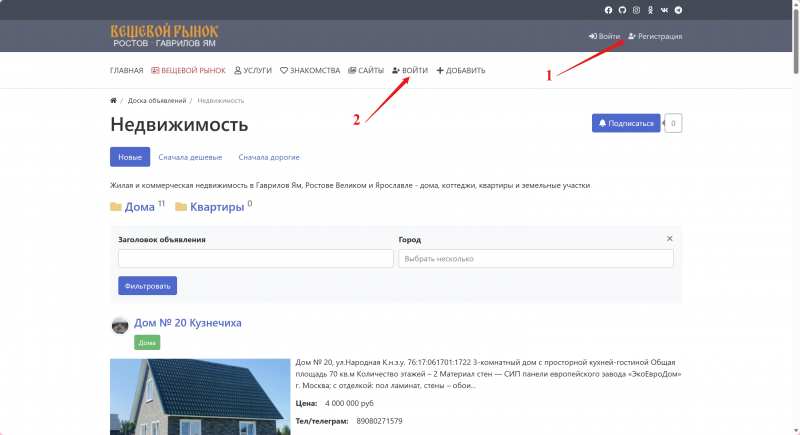Image resolution: width=800 pixels, height=435 pixels.
Task: Open the Instagram social icon
Action: (636, 10)
